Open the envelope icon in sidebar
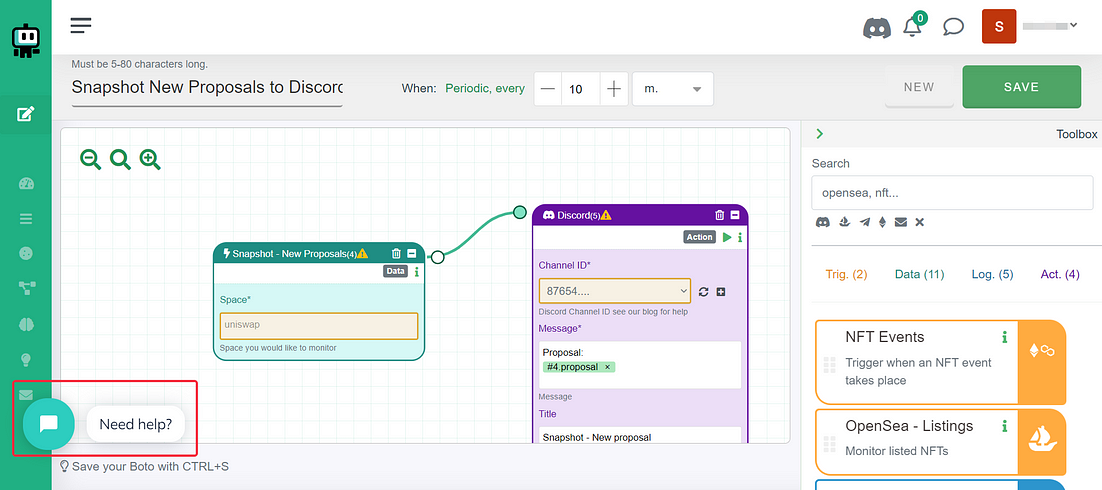 [26, 394]
